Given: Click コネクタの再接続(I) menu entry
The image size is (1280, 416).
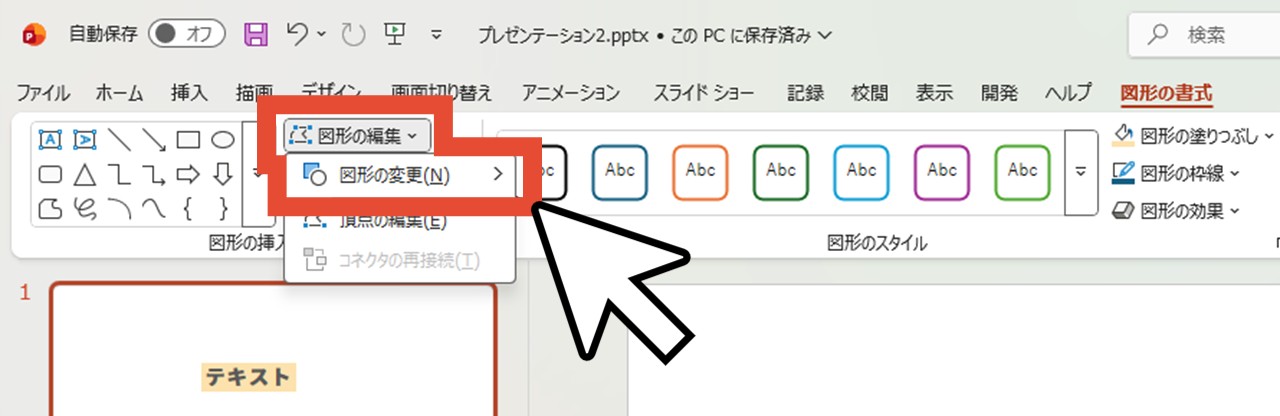Looking at the screenshot, I should pos(400,260).
